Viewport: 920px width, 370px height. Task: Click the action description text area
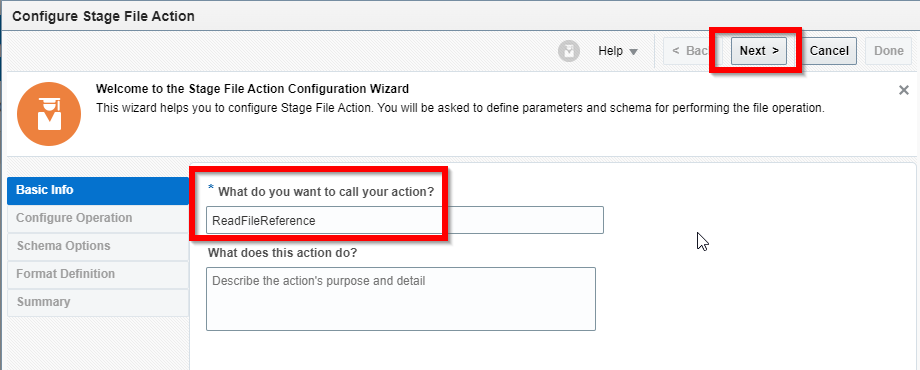(x=401, y=299)
